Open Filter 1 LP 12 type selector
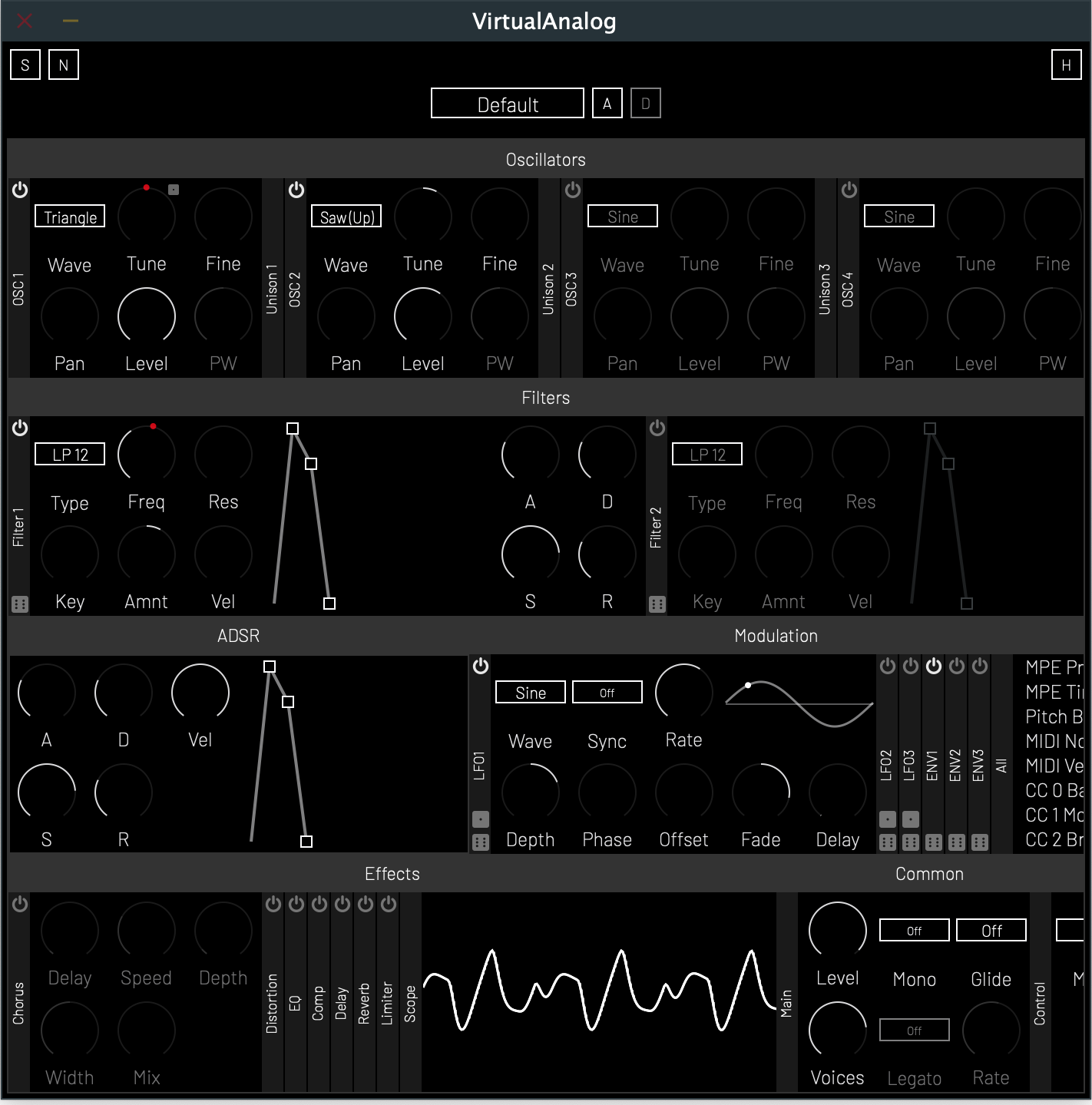 [x=70, y=455]
